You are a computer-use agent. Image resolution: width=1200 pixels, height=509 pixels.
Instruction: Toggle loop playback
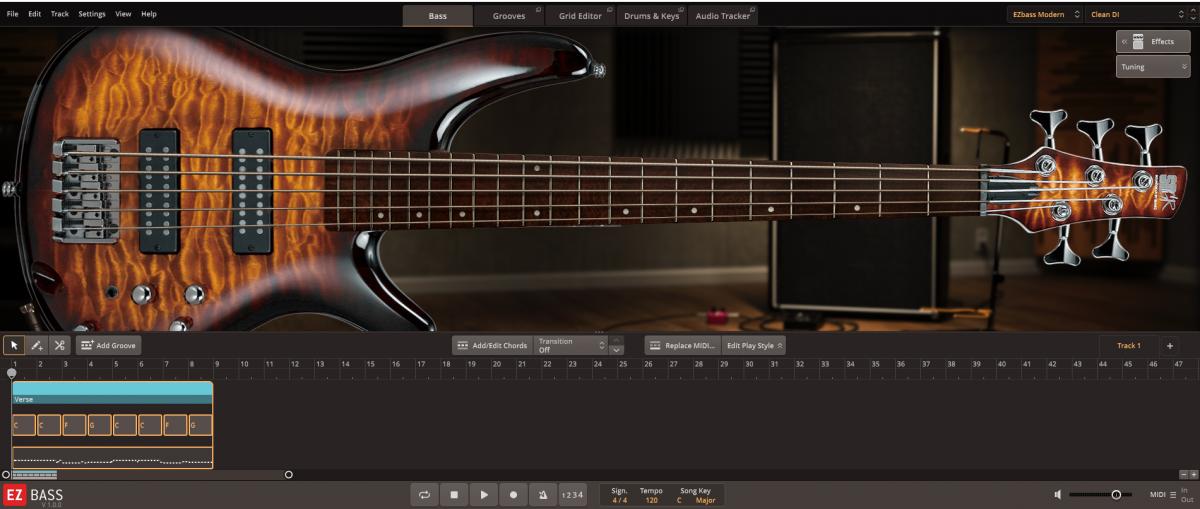tap(424, 494)
